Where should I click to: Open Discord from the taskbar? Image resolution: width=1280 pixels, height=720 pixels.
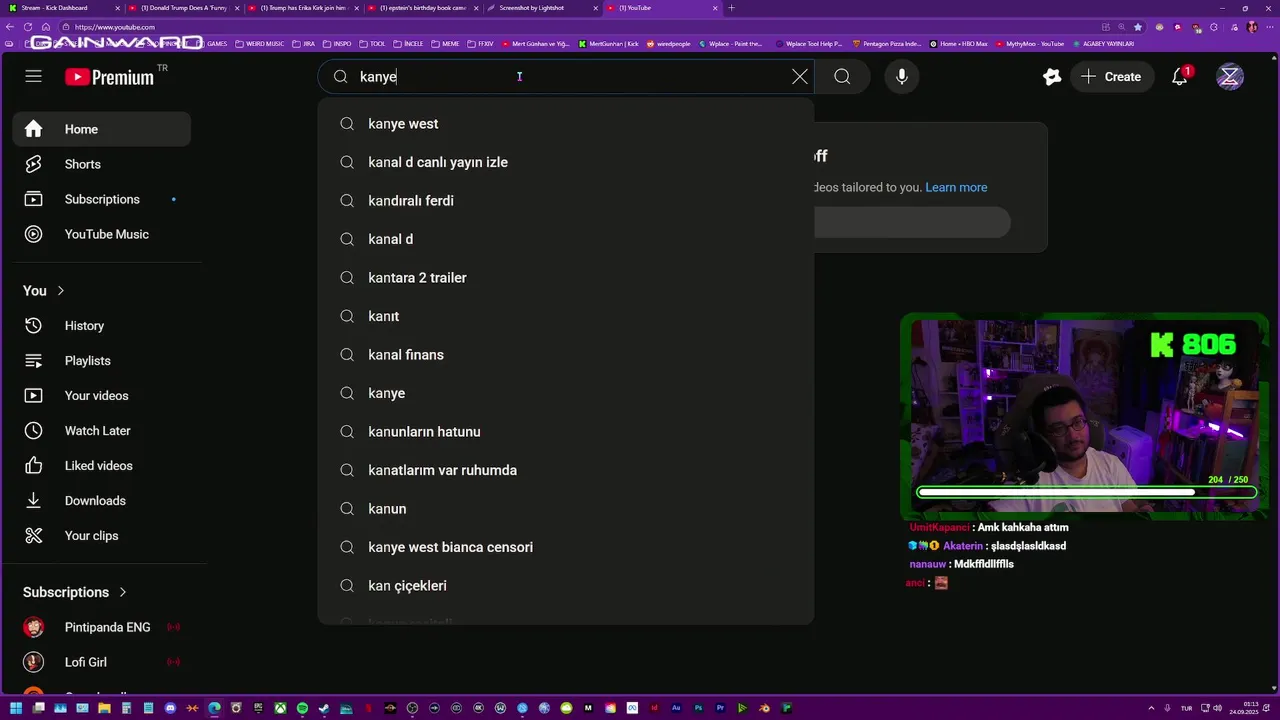coord(170,708)
